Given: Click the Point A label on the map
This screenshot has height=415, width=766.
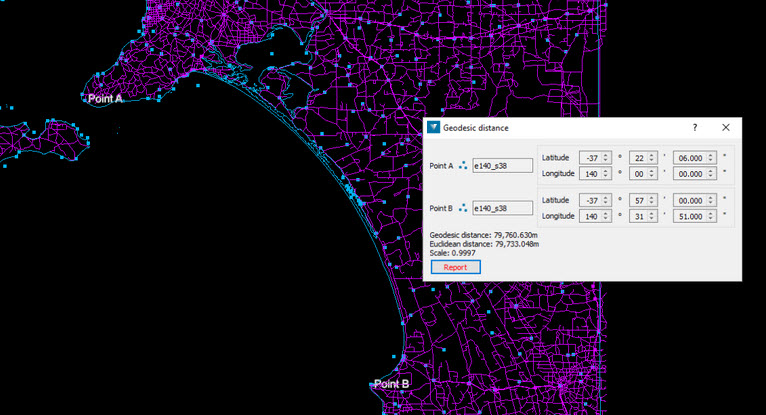Looking at the screenshot, I should click(105, 99).
